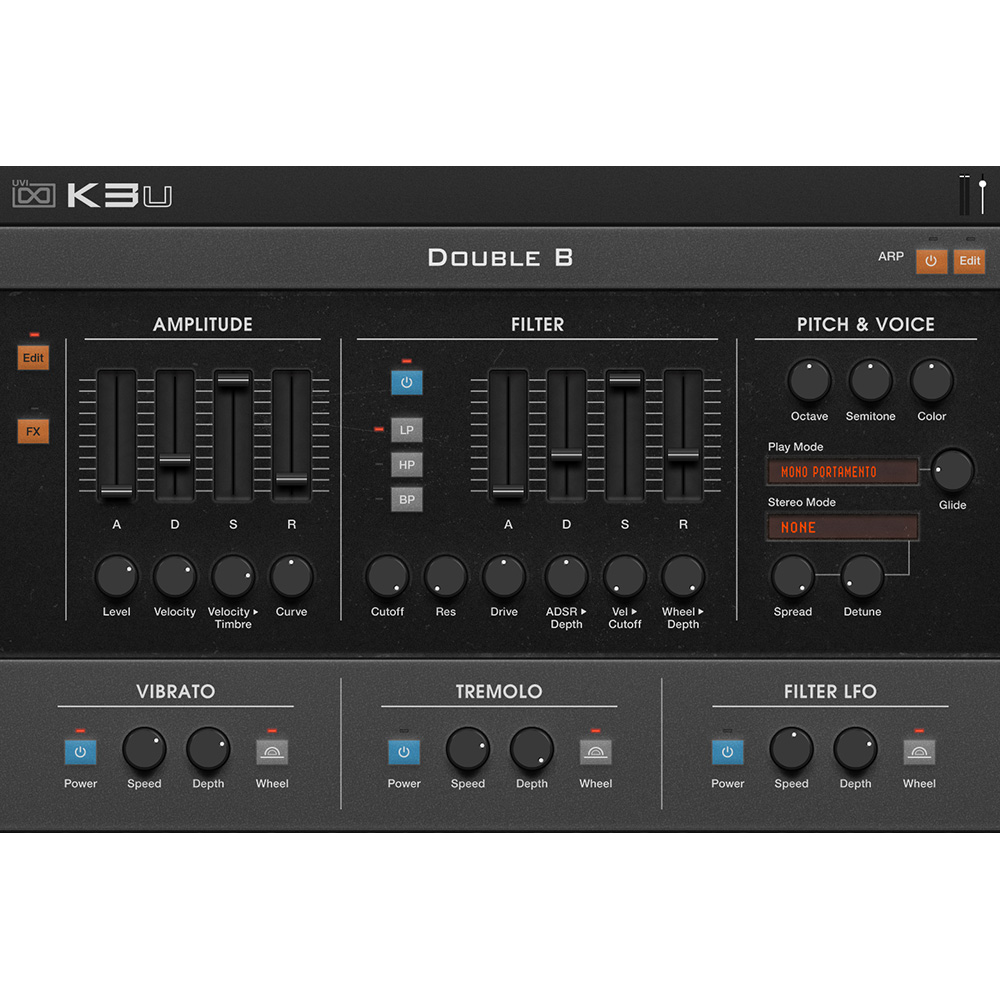
Task: Enable the Vibrato mod Wheel button
Action: click(x=272, y=752)
